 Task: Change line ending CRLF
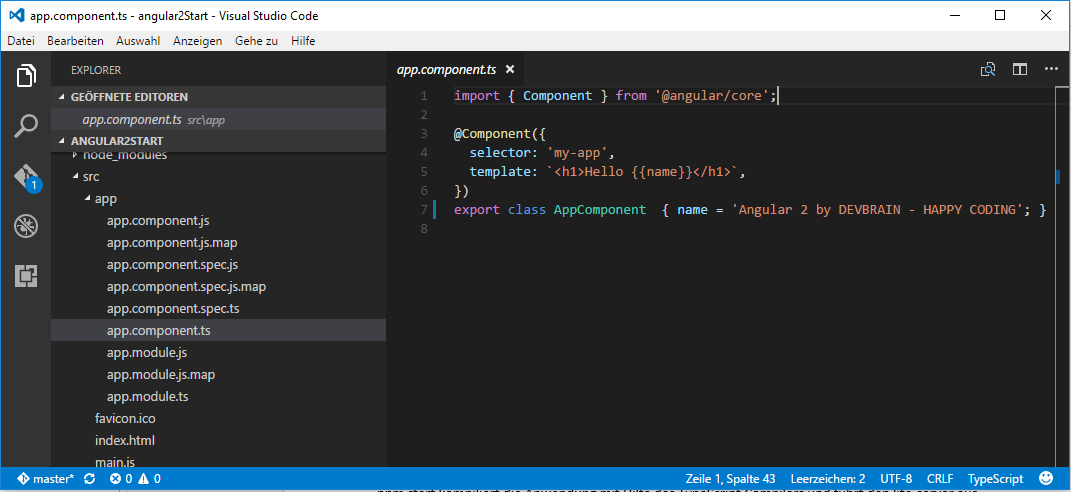coord(941,479)
